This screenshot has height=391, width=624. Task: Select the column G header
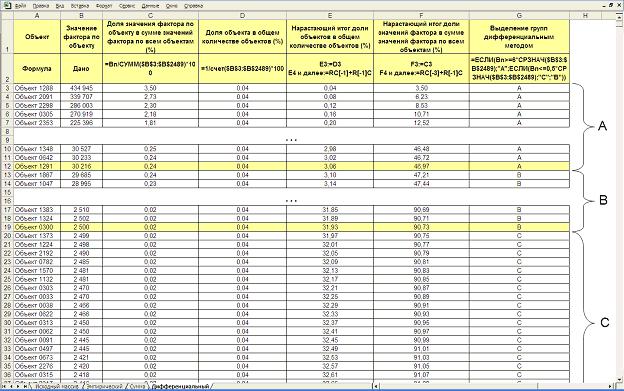coord(519,16)
